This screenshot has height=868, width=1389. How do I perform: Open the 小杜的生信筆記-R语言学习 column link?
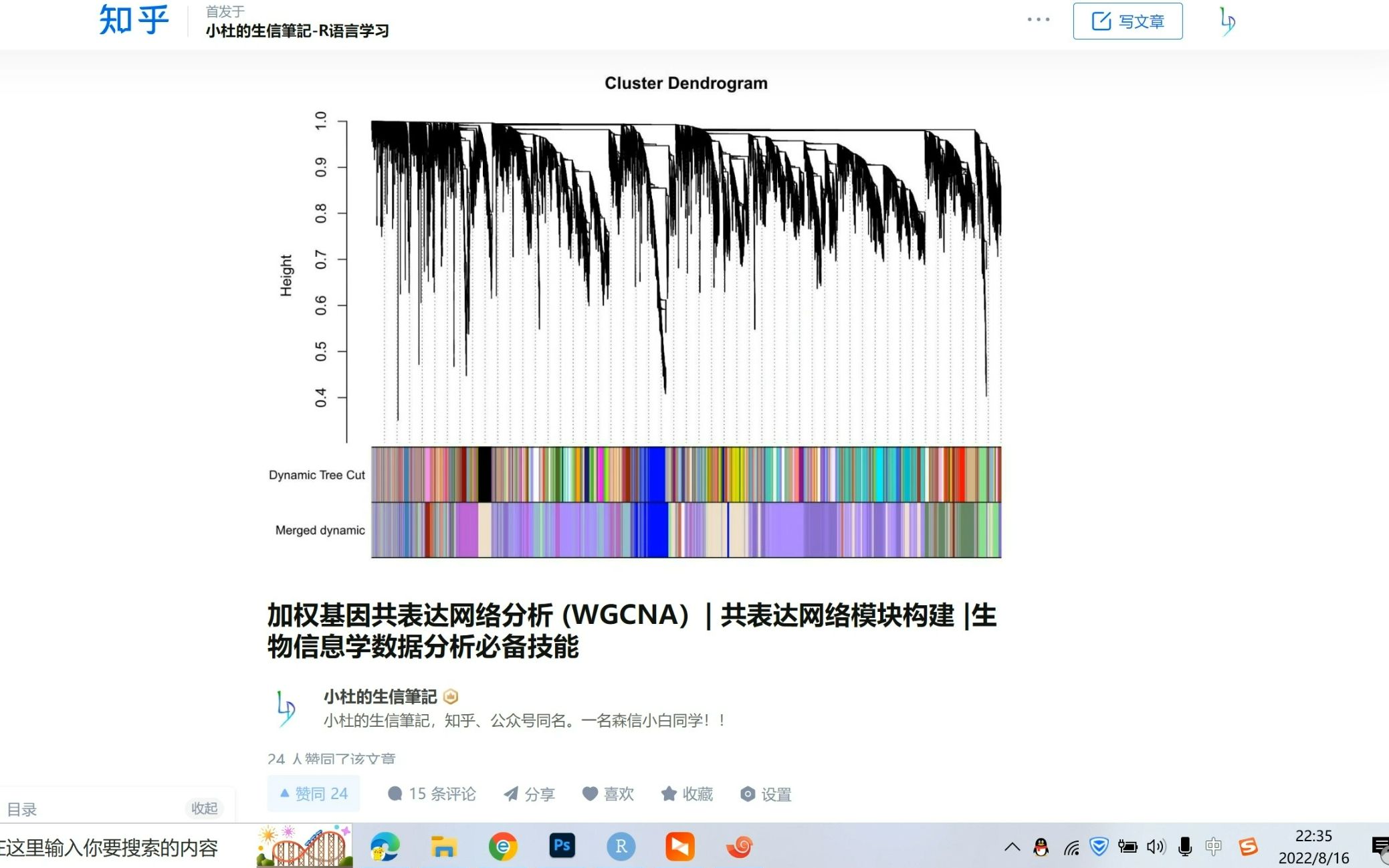click(x=297, y=31)
